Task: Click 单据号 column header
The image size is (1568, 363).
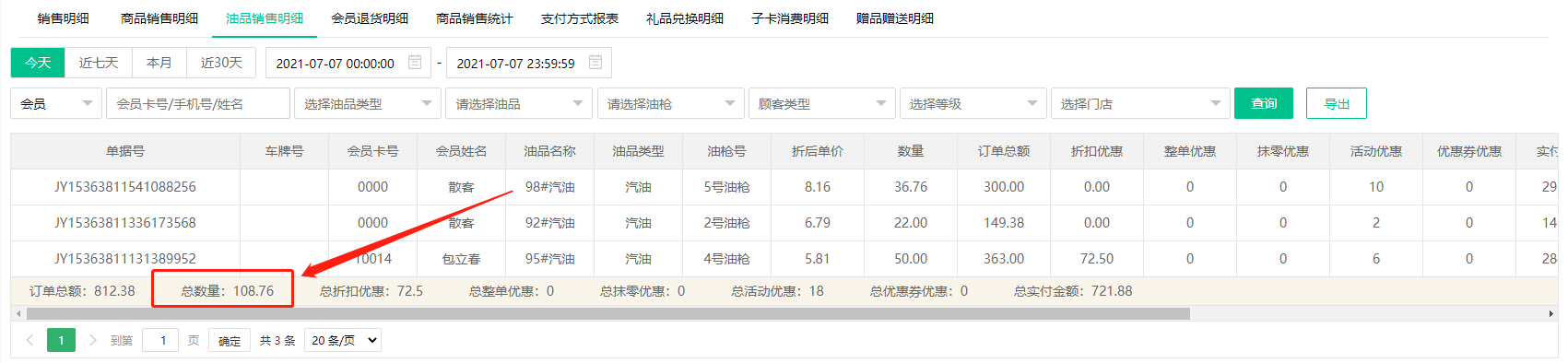Action: coord(125,151)
